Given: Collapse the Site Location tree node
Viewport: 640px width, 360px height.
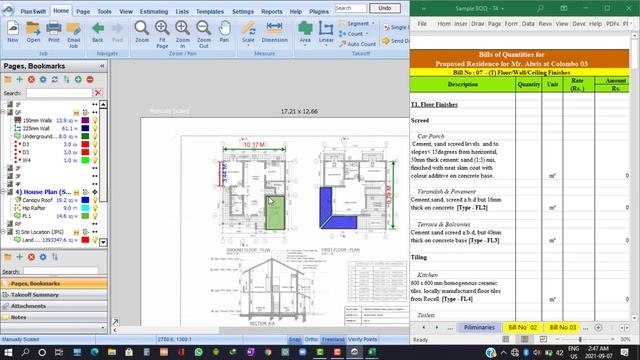Looking at the screenshot, I should [4, 232].
